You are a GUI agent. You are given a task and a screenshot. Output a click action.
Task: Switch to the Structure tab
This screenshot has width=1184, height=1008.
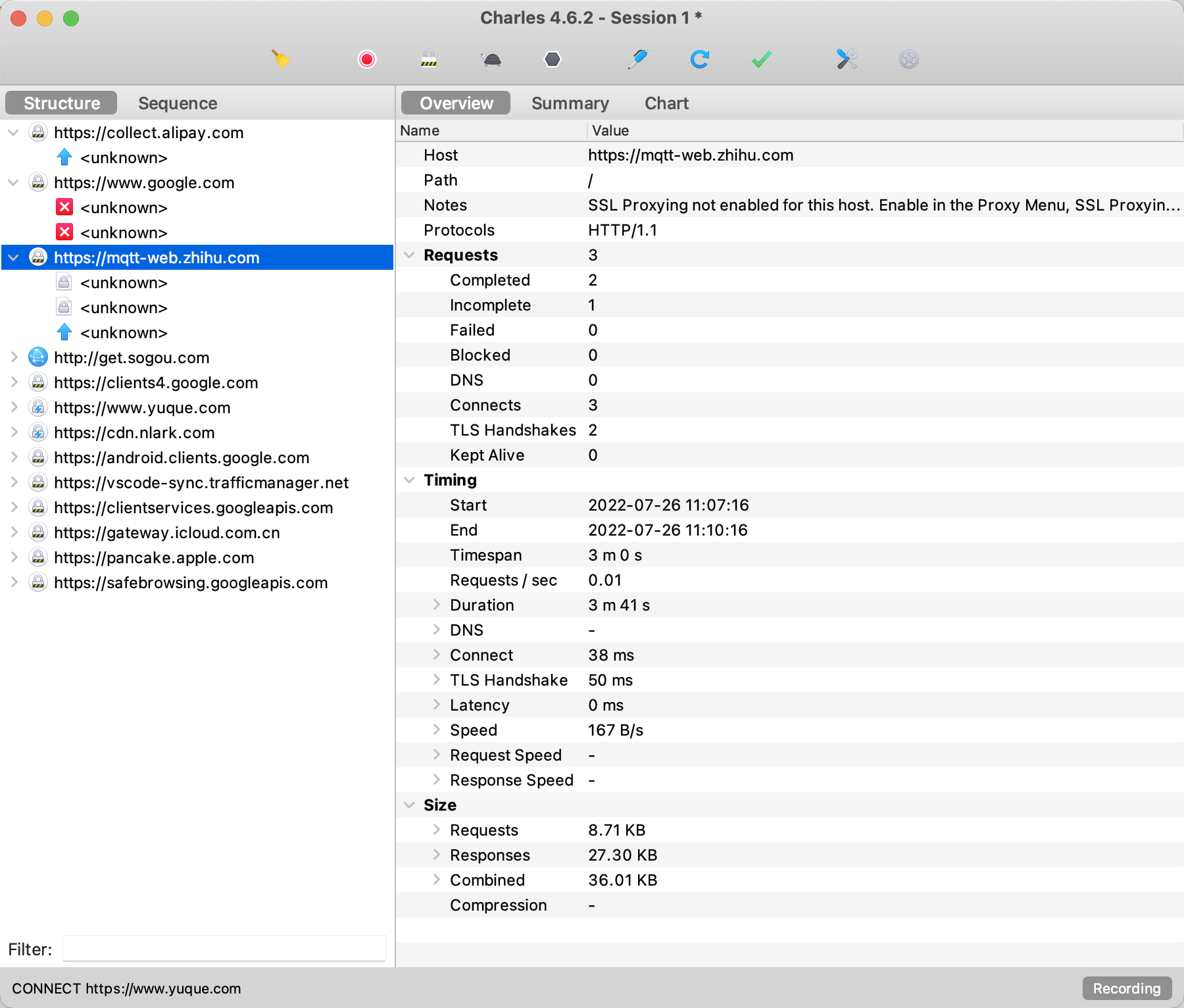pos(61,103)
